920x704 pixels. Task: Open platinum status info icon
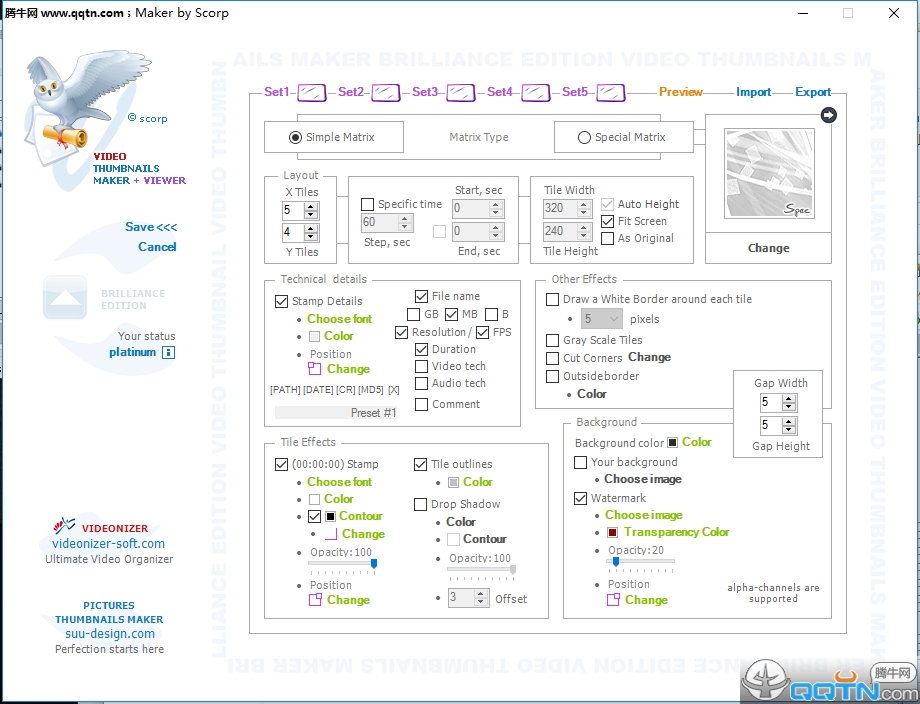tap(168, 353)
